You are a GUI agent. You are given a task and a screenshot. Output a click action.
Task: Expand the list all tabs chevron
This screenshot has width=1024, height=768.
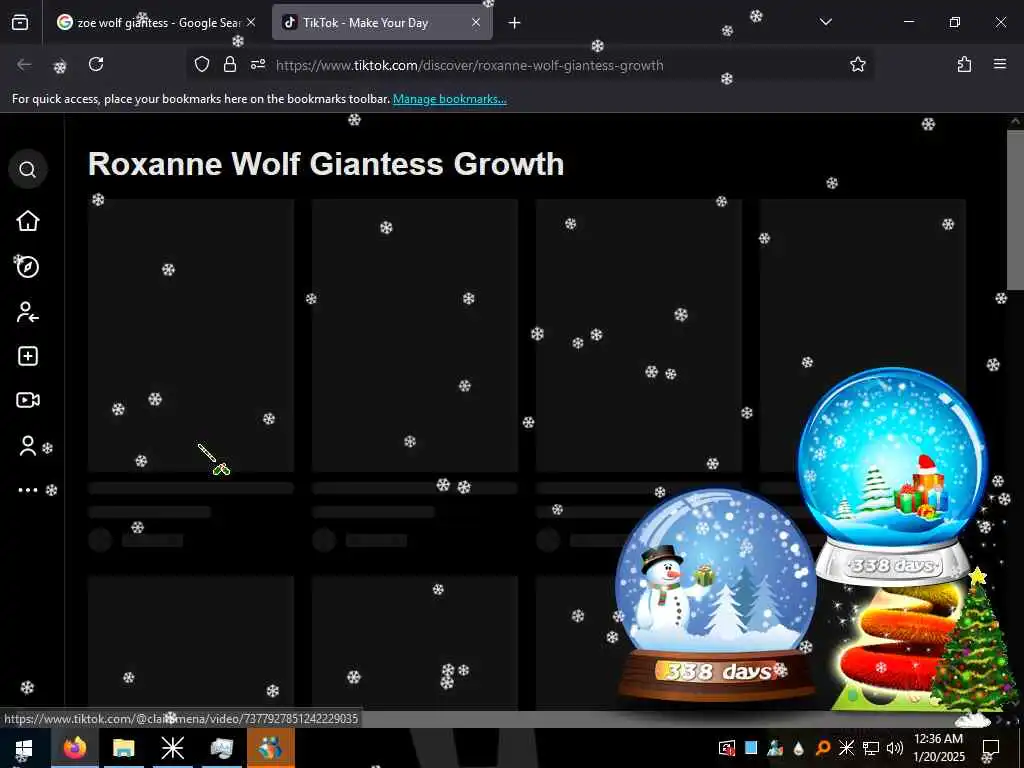click(x=825, y=22)
